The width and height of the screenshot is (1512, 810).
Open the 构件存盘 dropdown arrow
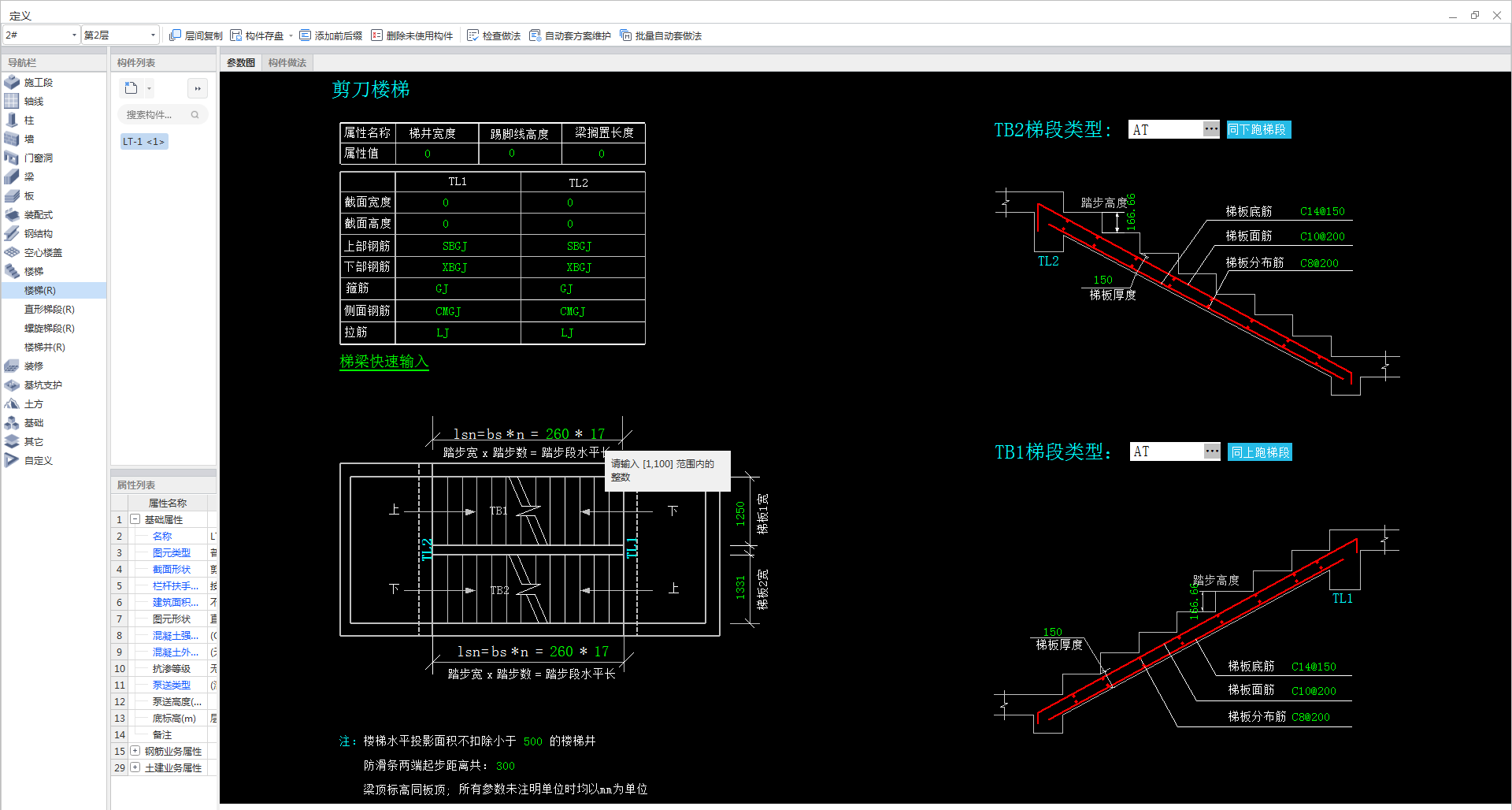(x=291, y=35)
